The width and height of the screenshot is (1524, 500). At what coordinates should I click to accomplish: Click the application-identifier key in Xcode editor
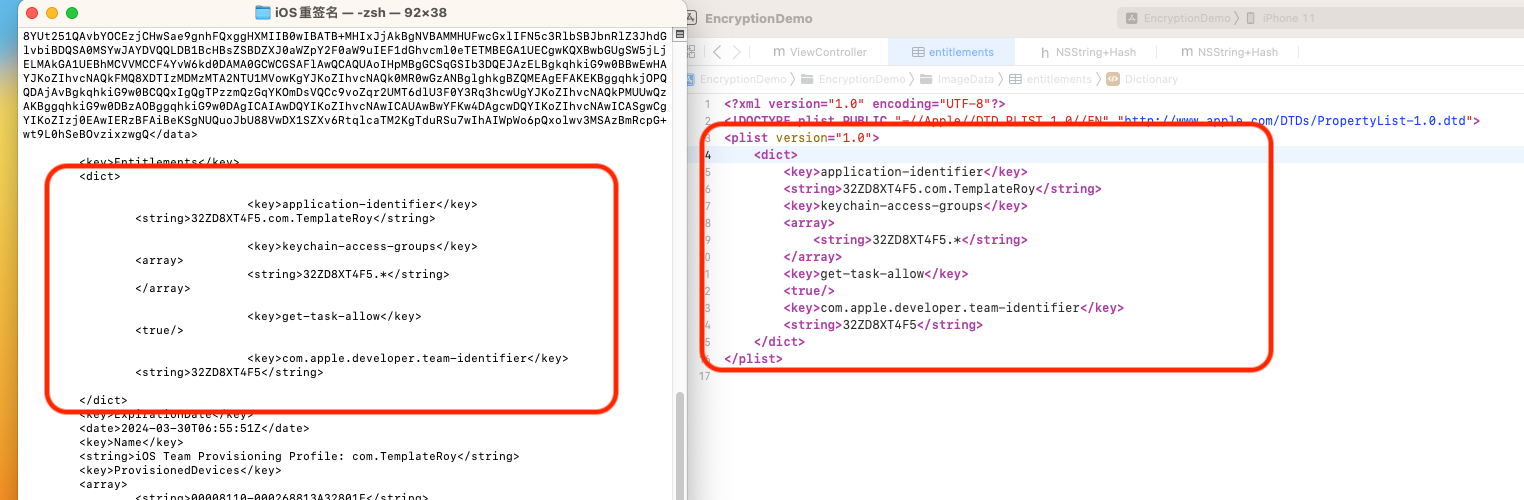tap(906, 172)
